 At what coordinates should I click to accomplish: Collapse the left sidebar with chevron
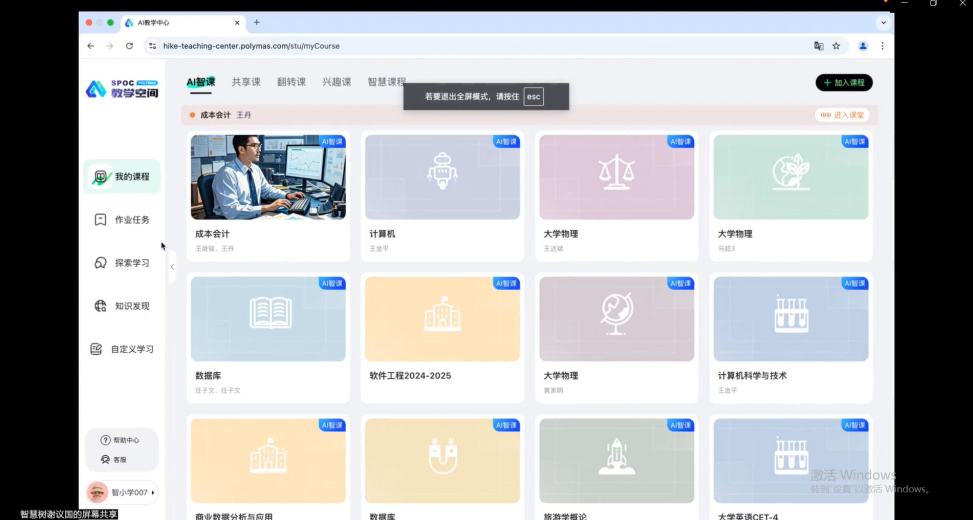(x=172, y=267)
